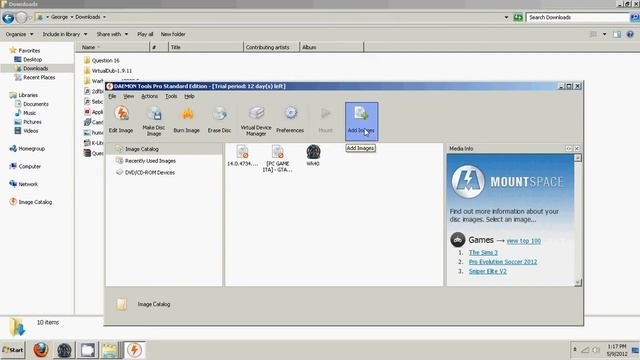Toggle the Explorer preview pane
Image resolution: width=640 pixels, height=360 pixels.
617,34
